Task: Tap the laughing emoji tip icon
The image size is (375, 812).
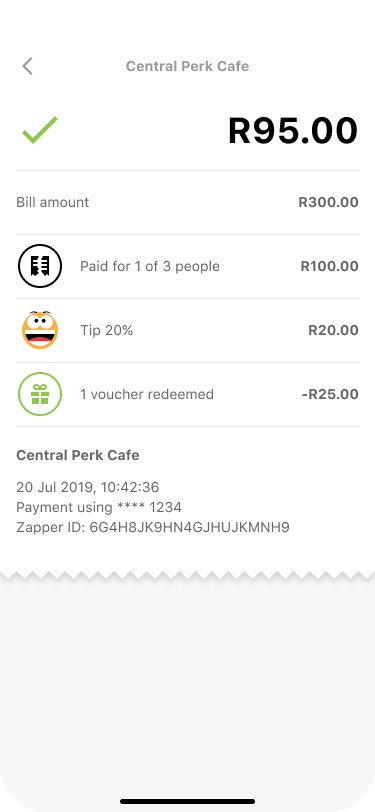Action: point(40,330)
